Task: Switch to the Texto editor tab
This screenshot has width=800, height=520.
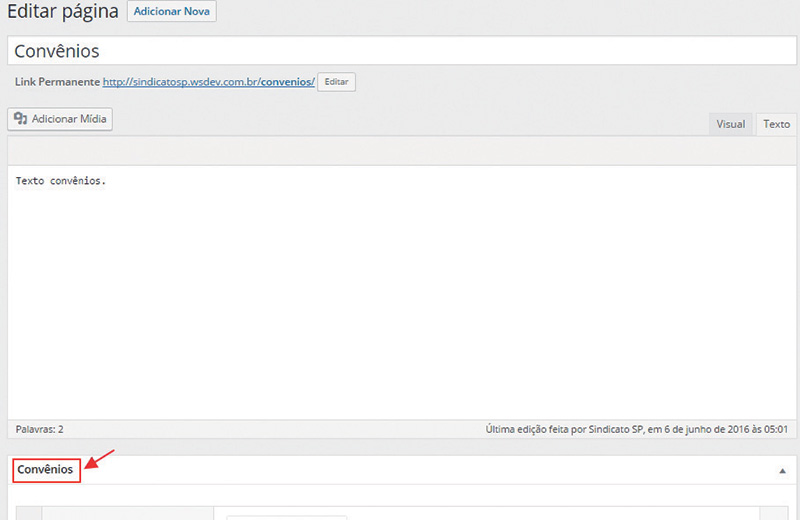Action: [776, 124]
